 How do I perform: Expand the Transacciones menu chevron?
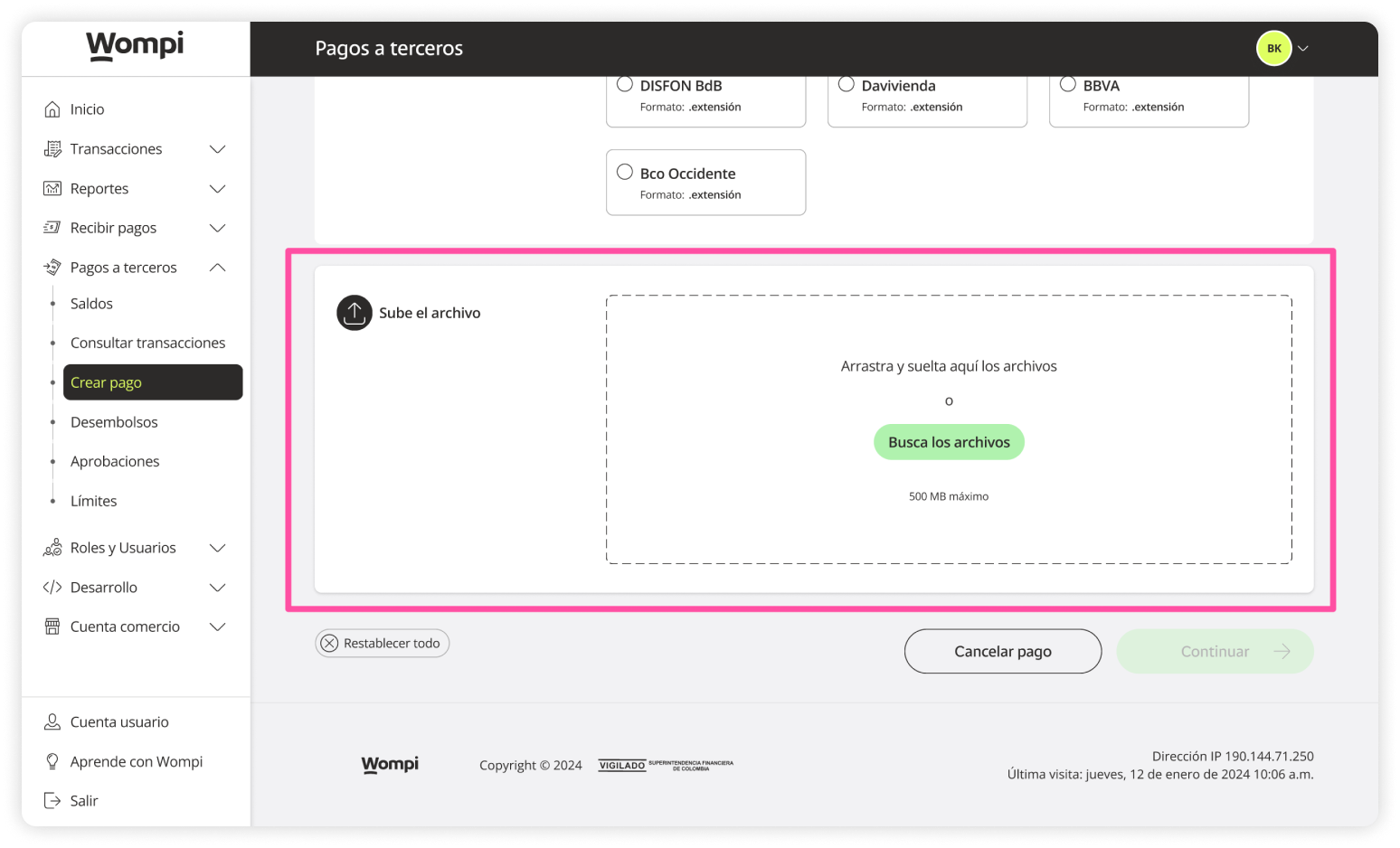point(218,149)
